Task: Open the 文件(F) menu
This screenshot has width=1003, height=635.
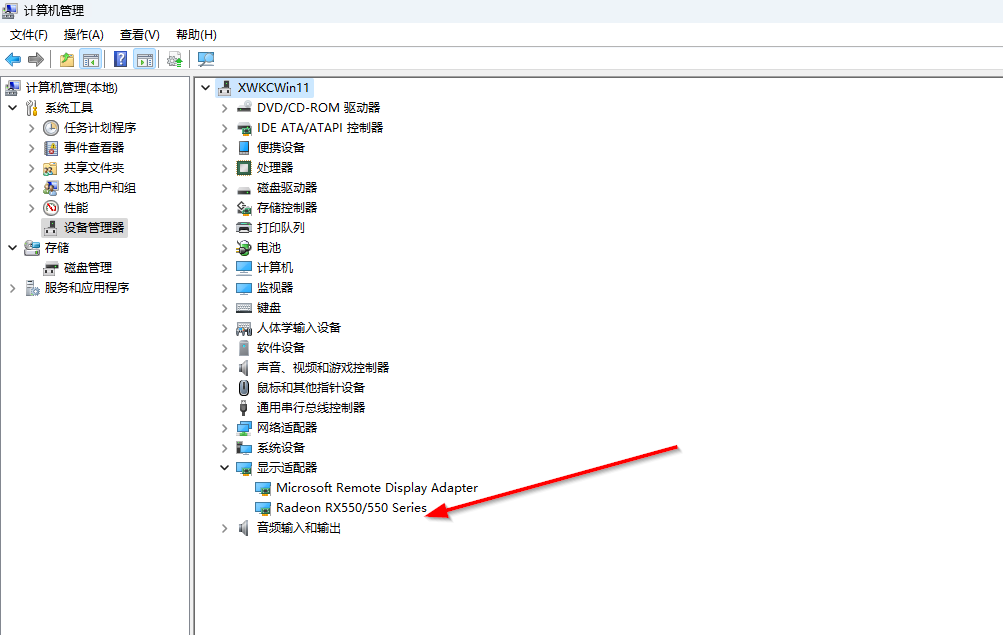Action: 29,35
